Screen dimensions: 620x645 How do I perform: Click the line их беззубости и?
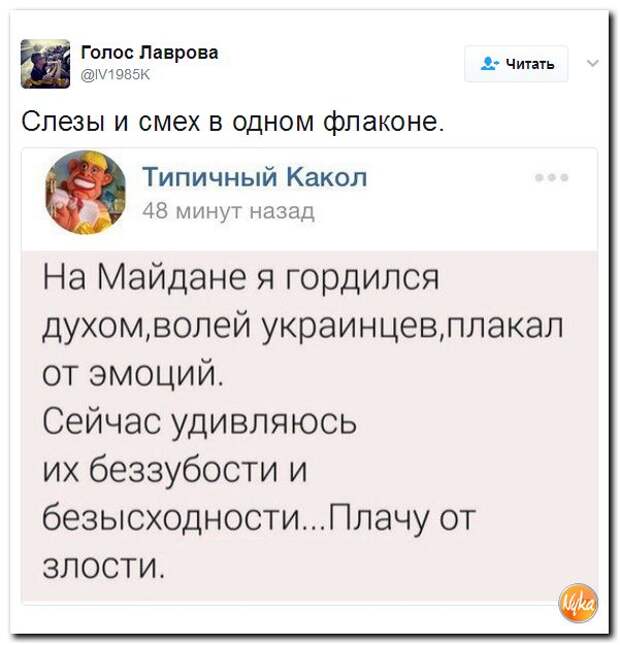point(175,469)
